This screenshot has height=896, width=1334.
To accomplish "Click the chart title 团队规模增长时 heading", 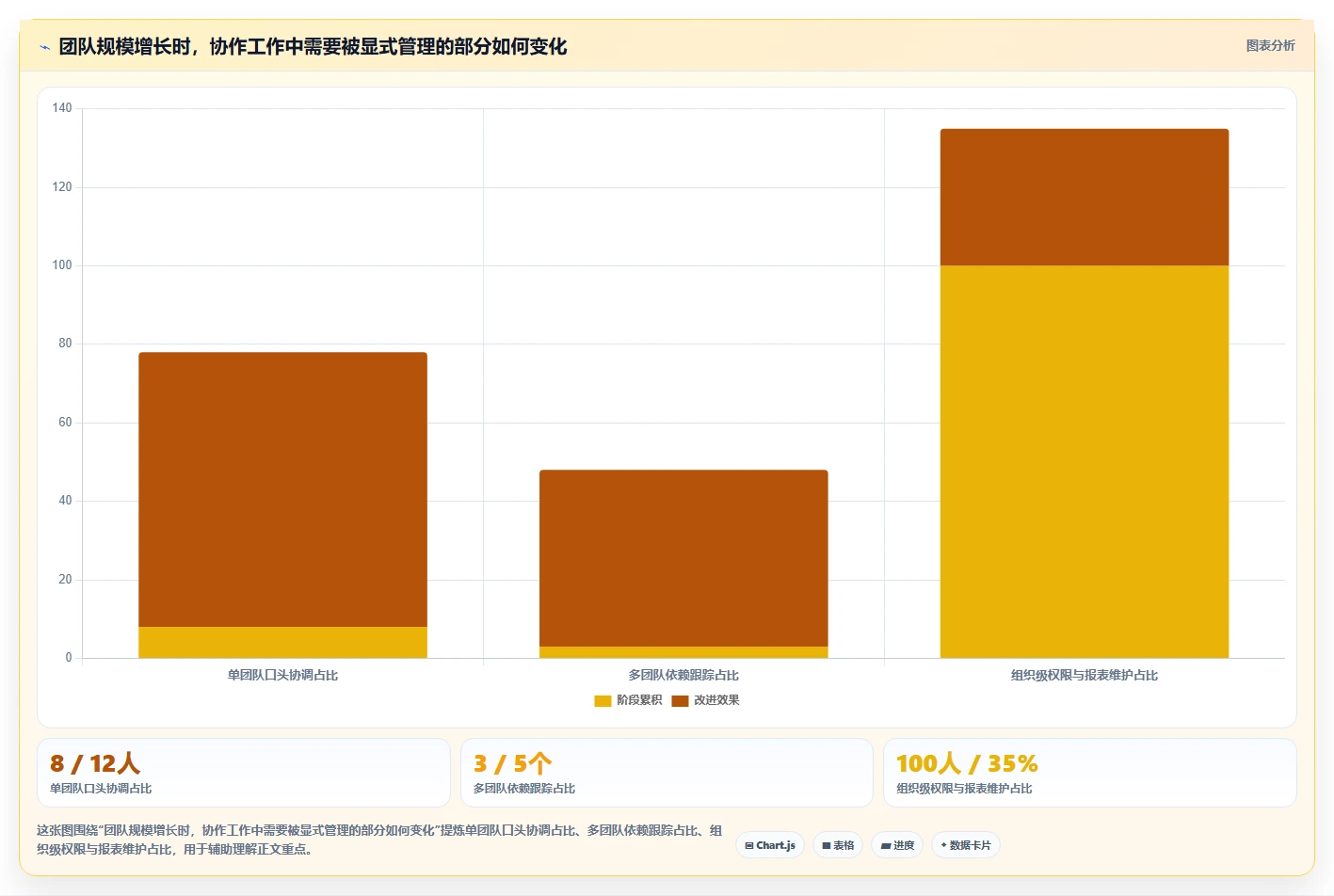I will (x=313, y=47).
